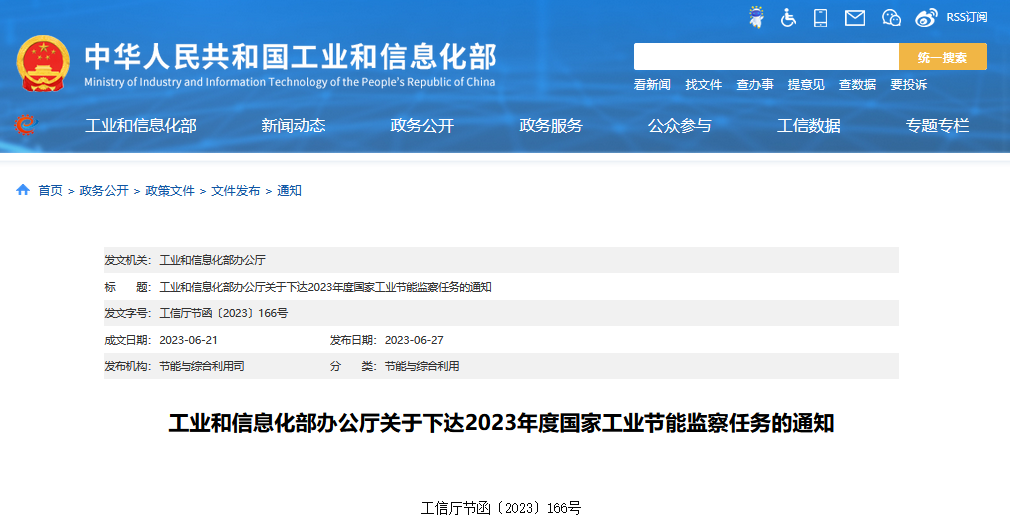Open the 找文件 quick link
The image size is (1010, 523).
[703, 84]
